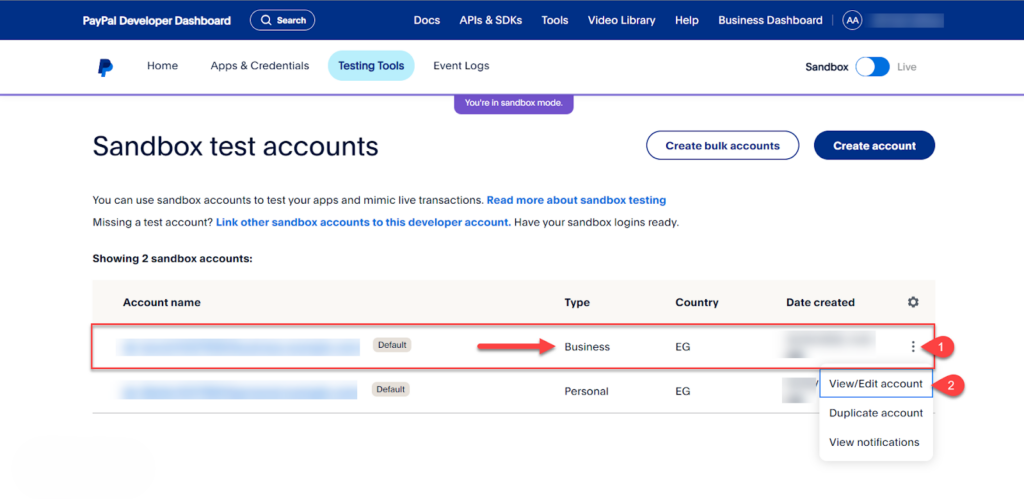Select the Testing Tools tab
The image size is (1024, 499).
tap(371, 66)
